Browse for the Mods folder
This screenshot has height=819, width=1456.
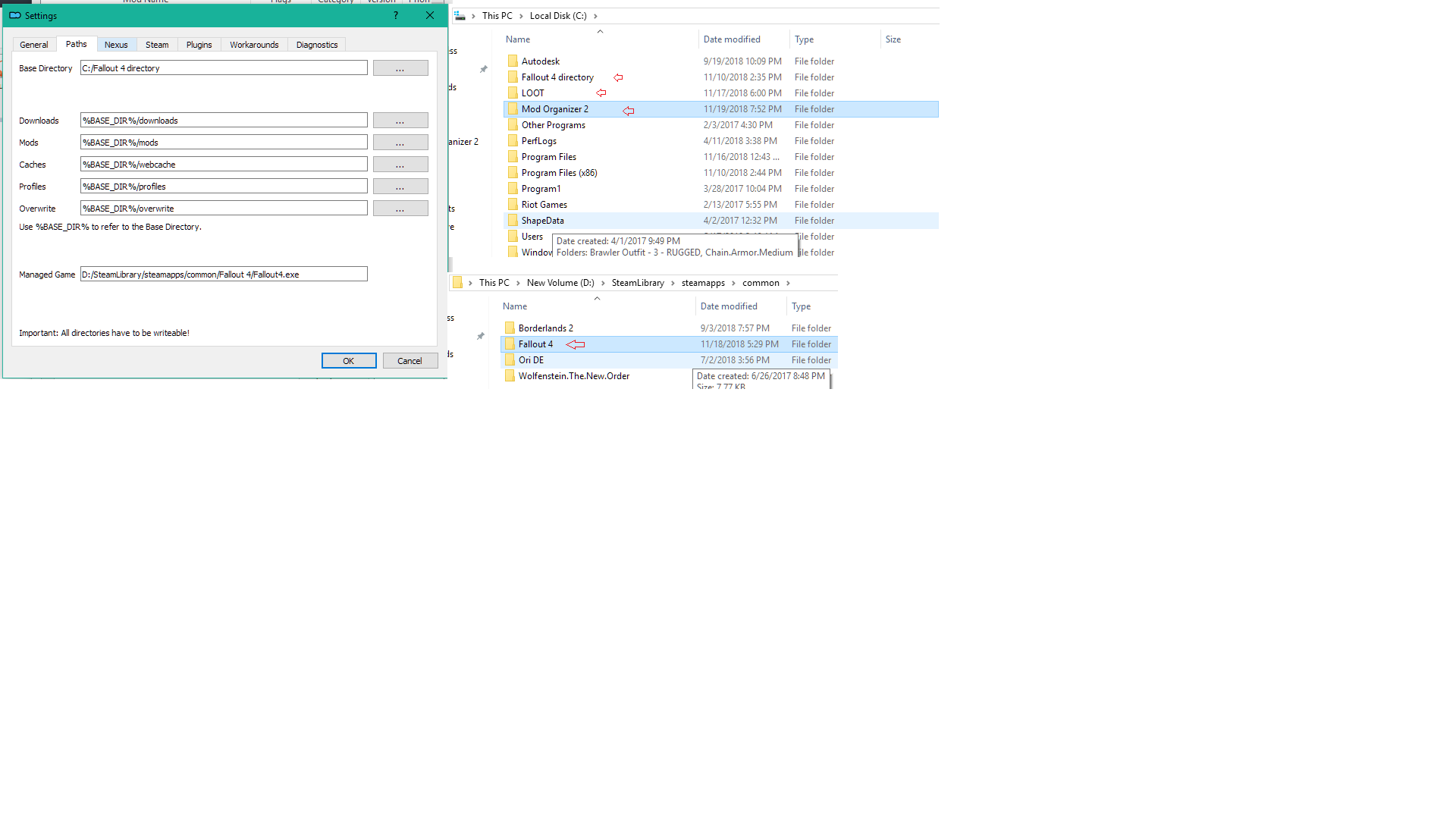pyautogui.click(x=400, y=143)
